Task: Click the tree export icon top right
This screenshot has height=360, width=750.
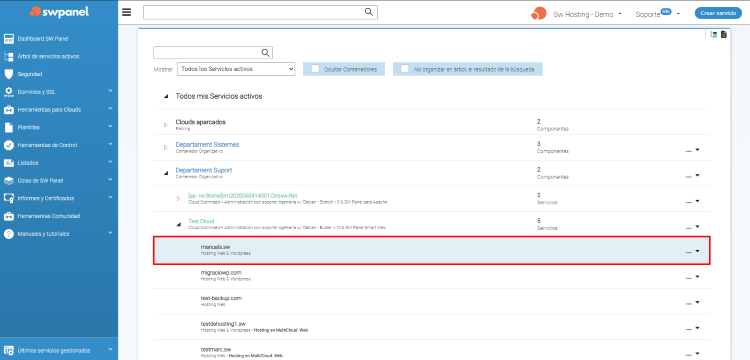Action: click(714, 34)
